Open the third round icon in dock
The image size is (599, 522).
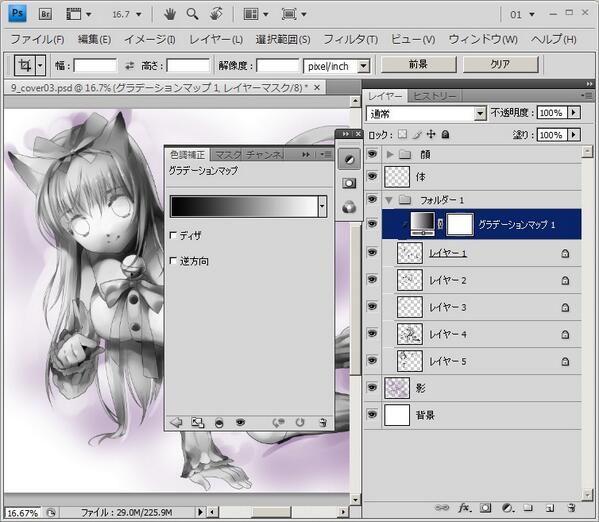[x=349, y=208]
